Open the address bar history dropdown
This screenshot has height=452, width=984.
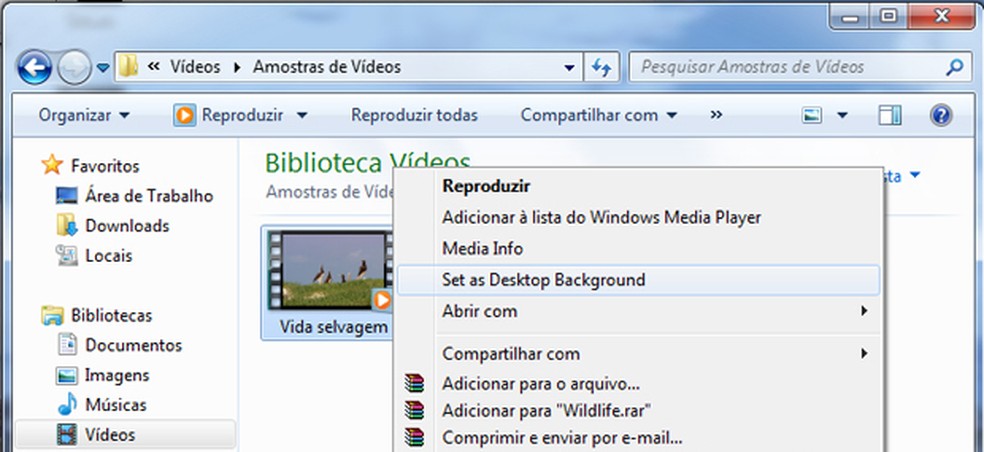(569, 67)
